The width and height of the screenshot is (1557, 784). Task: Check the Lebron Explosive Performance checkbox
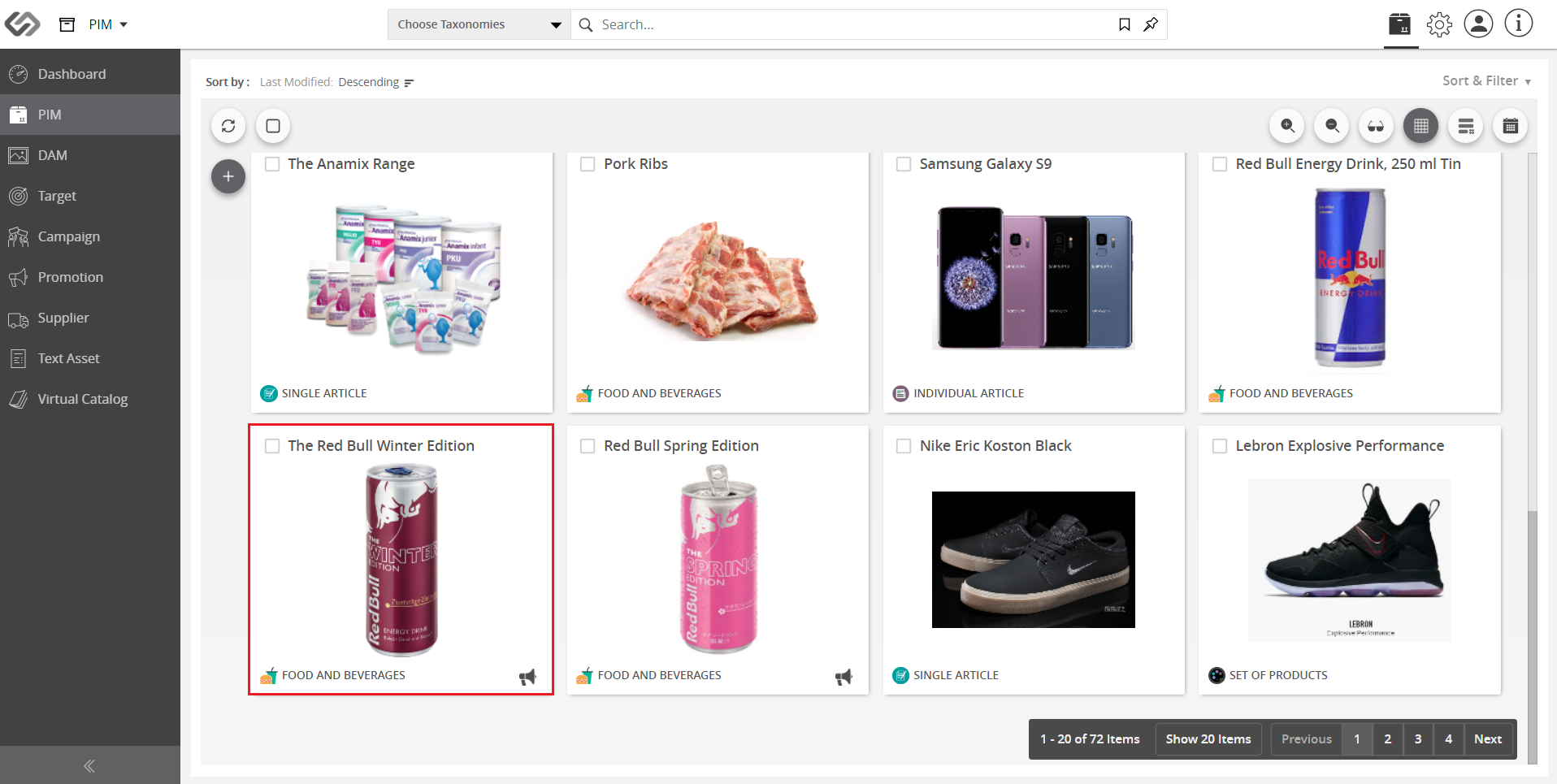tap(1220, 446)
